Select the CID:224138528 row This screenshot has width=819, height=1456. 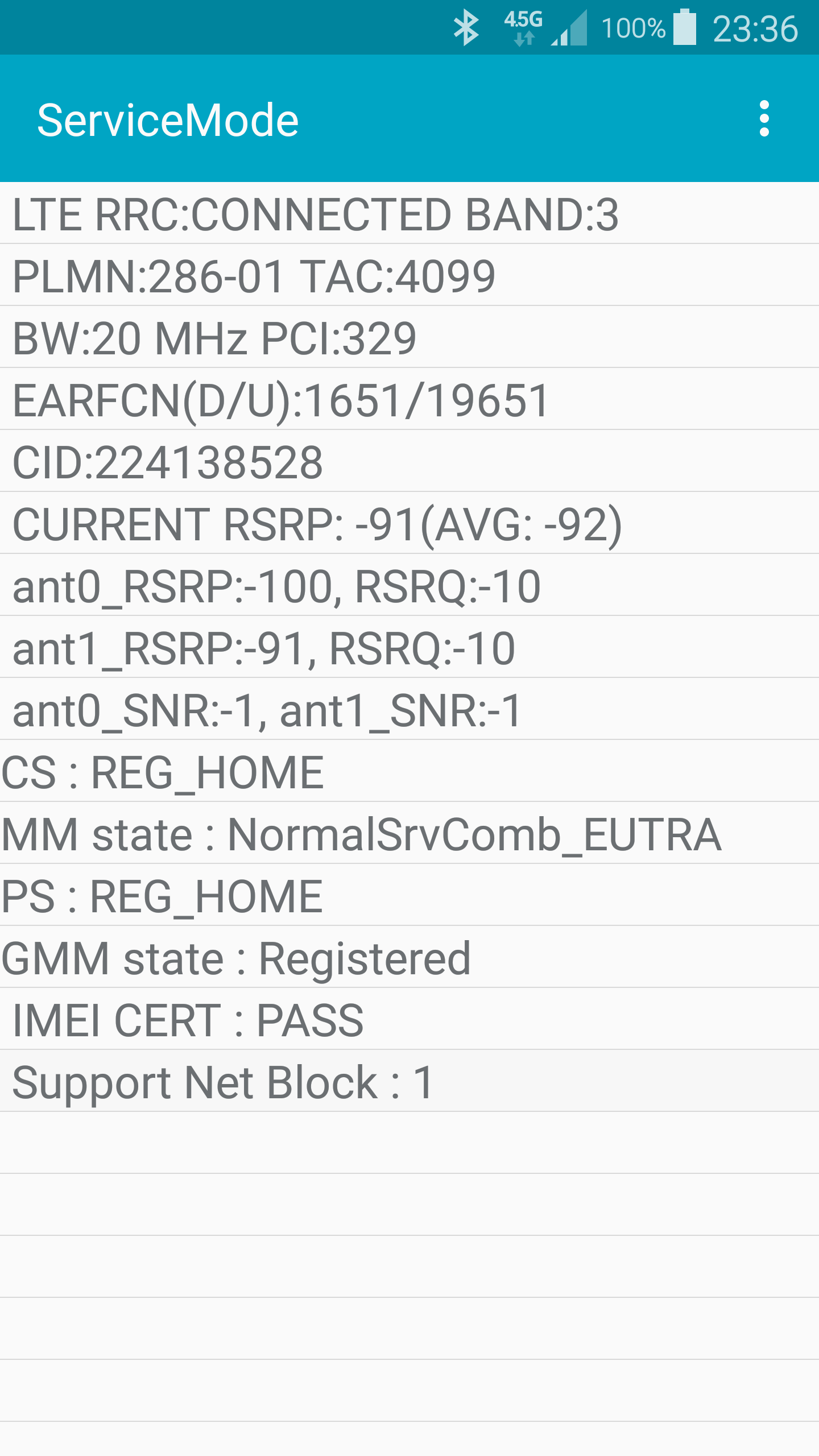pyautogui.click(x=409, y=461)
